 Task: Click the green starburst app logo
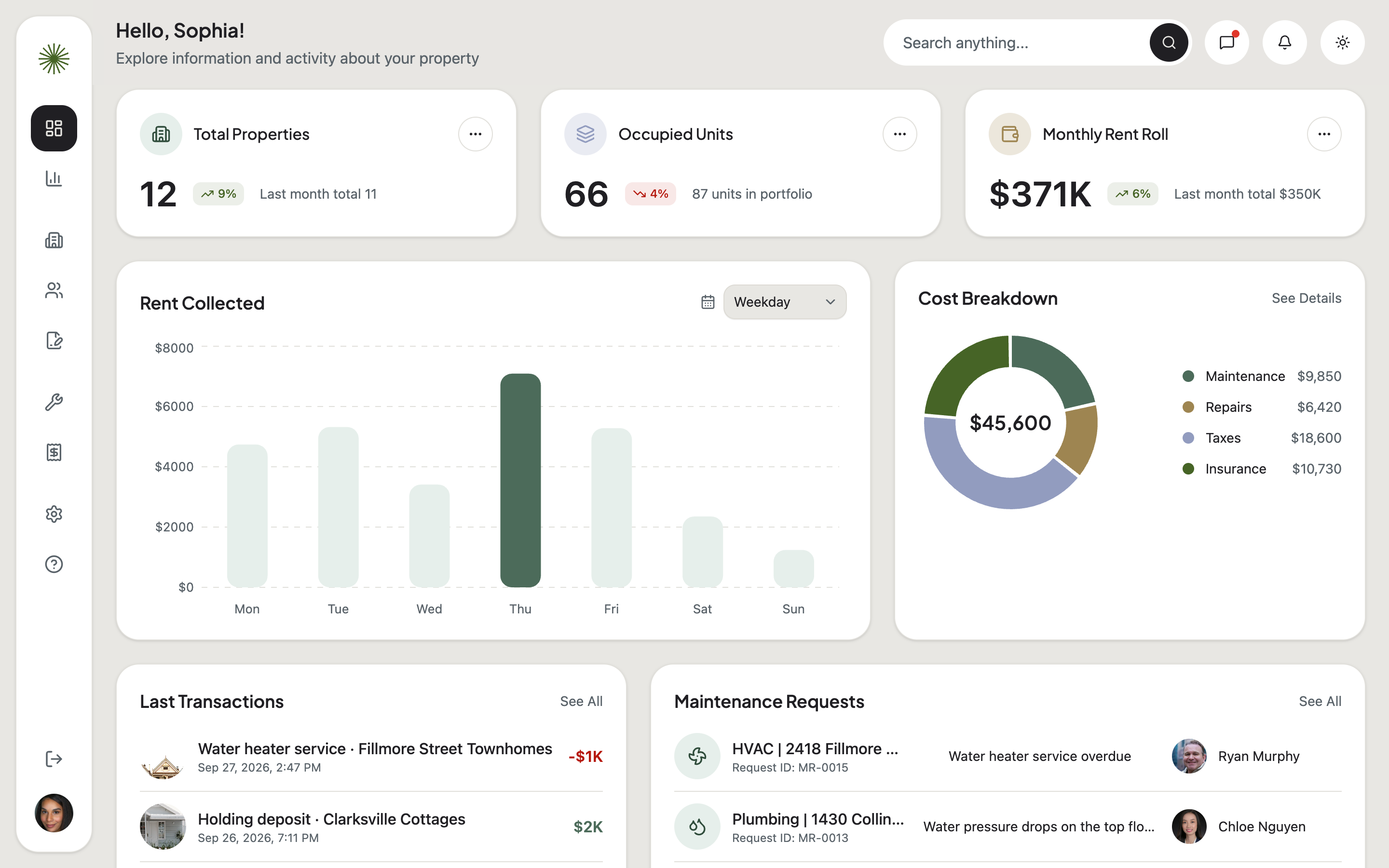pyautogui.click(x=54, y=58)
